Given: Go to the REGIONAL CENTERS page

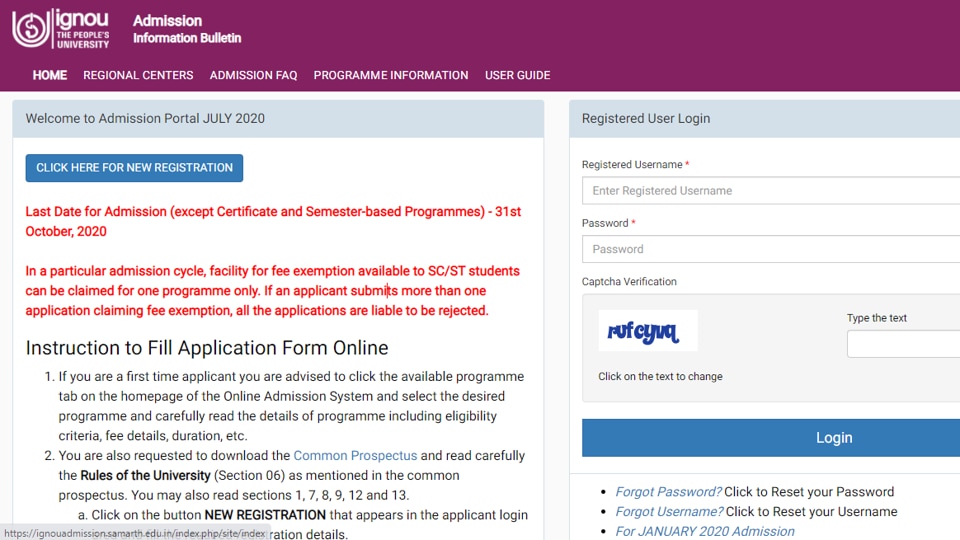Looking at the screenshot, I should (138, 75).
